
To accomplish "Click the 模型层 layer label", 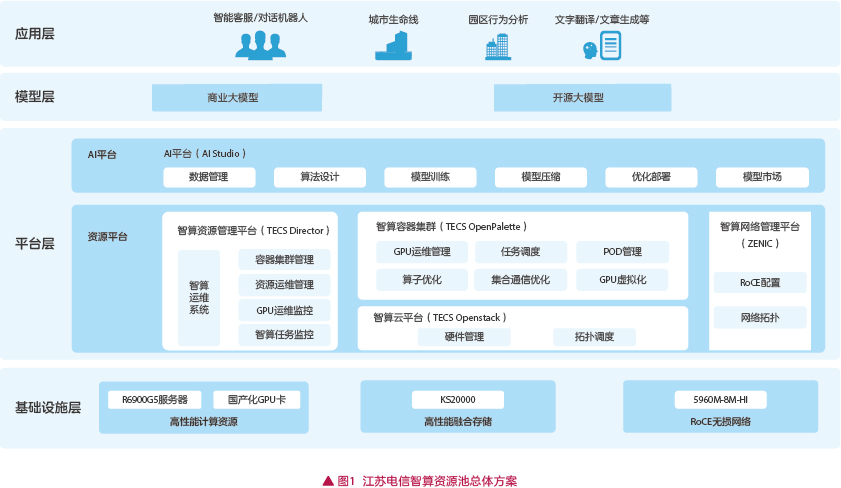I will click(x=35, y=97).
